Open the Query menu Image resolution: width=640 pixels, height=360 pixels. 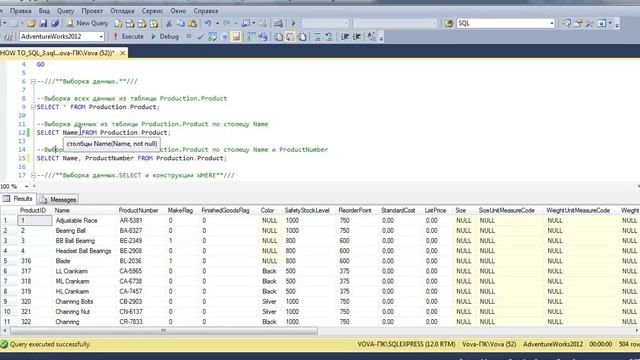(65, 11)
